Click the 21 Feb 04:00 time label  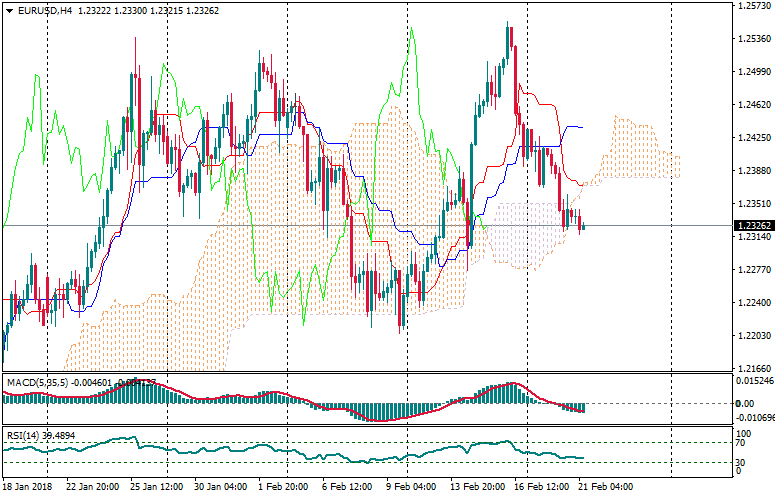click(x=607, y=486)
